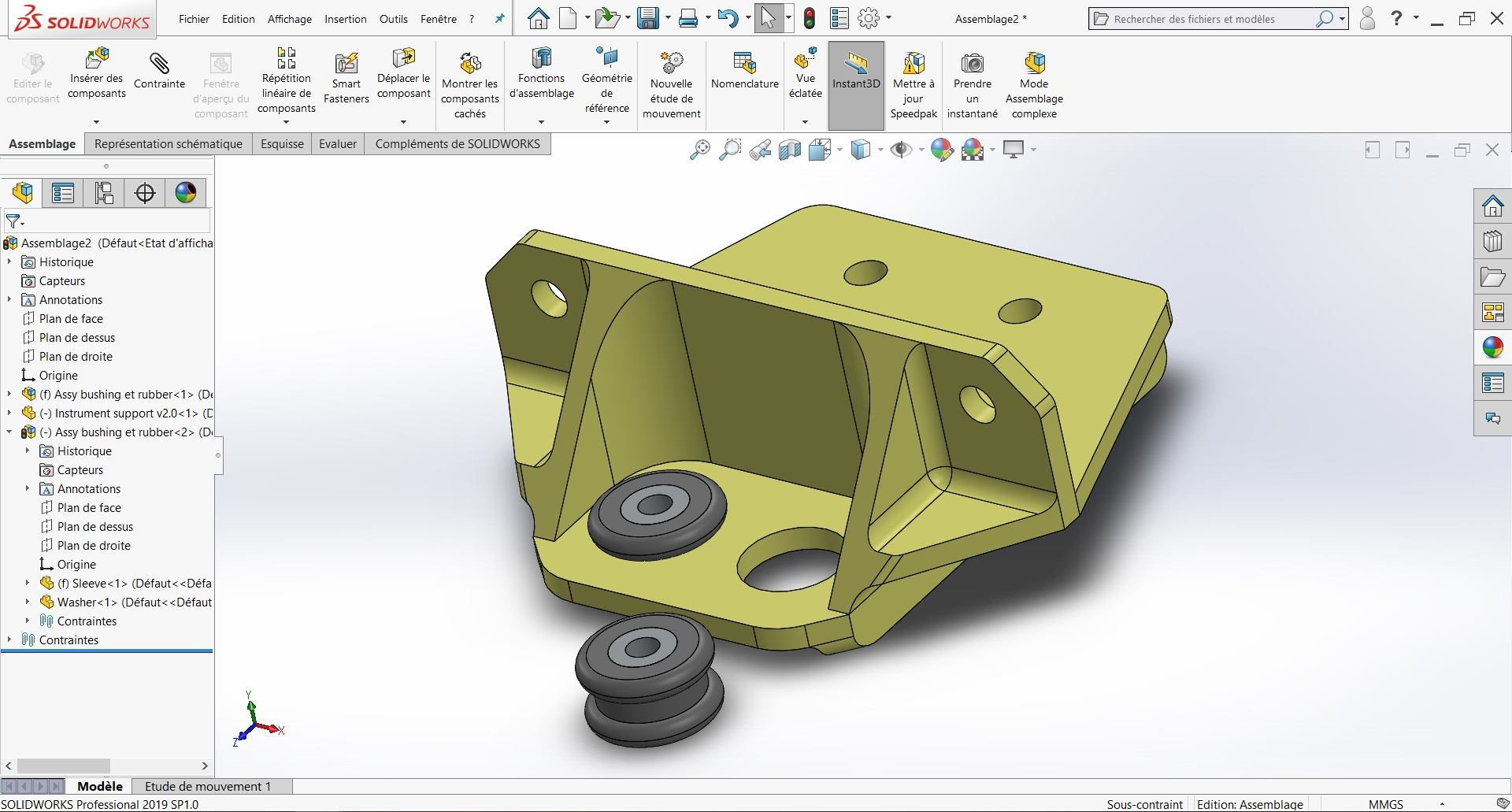This screenshot has width=1512, height=812.
Task: Open the Insertion menu
Action: (345, 19)
